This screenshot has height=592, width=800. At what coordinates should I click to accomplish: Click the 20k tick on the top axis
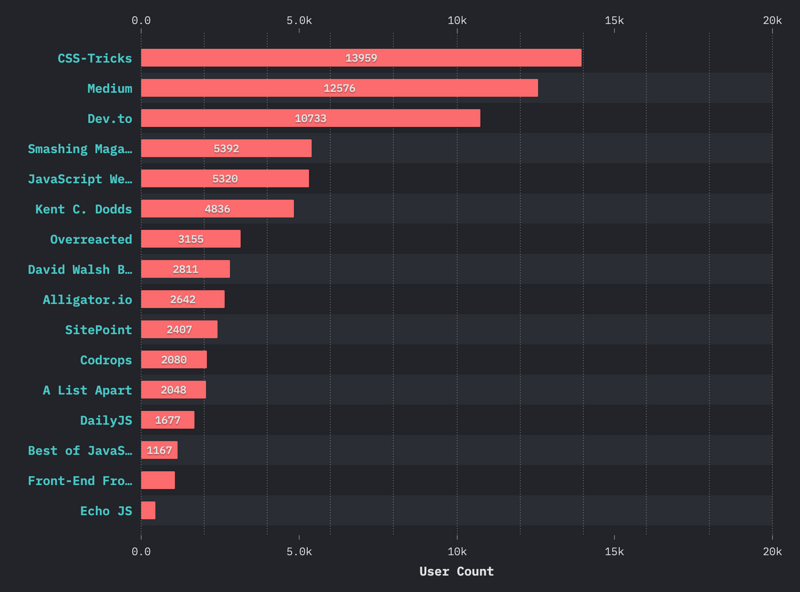(x=772, y=20)
